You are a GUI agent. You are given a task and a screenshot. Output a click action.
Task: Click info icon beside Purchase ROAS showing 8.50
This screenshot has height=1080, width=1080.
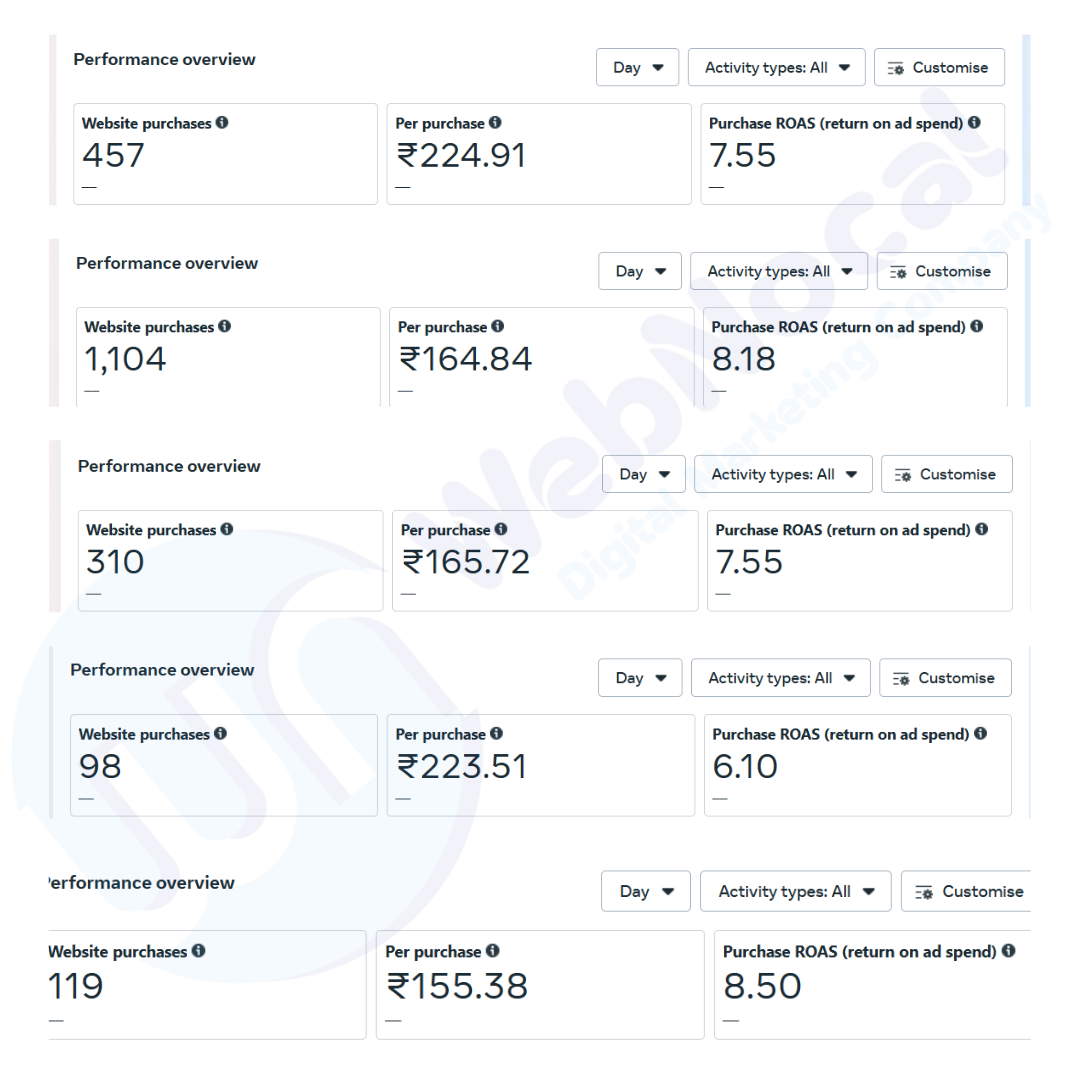[1008, 950]
